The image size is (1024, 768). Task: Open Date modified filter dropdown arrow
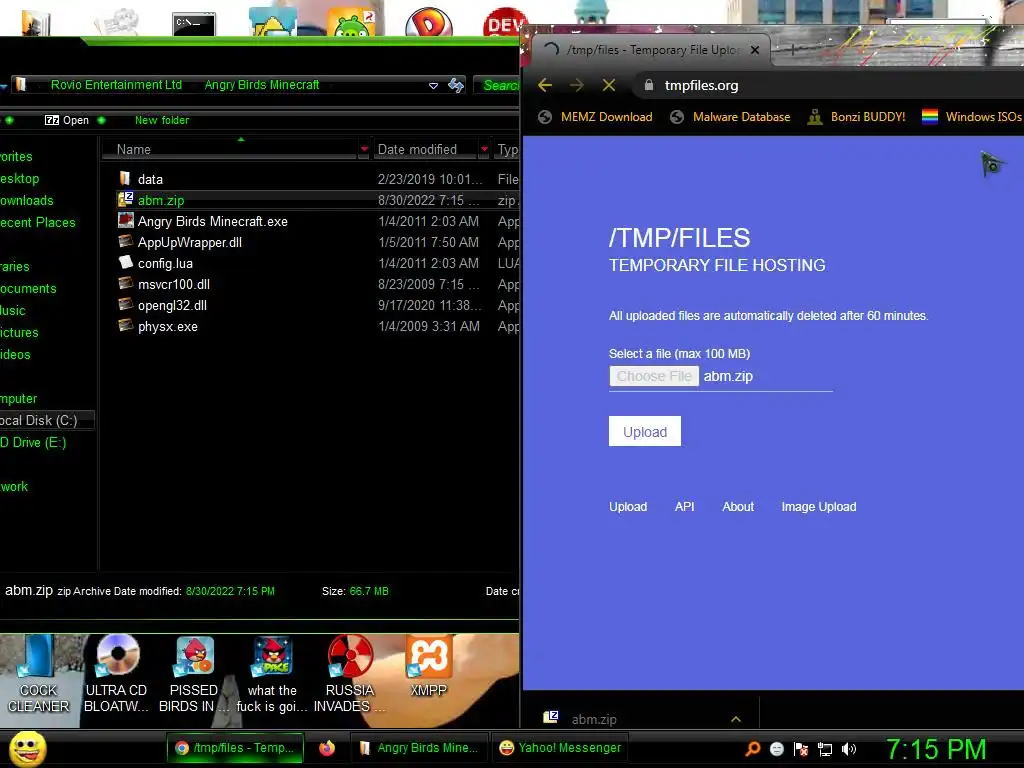[484, 150]
